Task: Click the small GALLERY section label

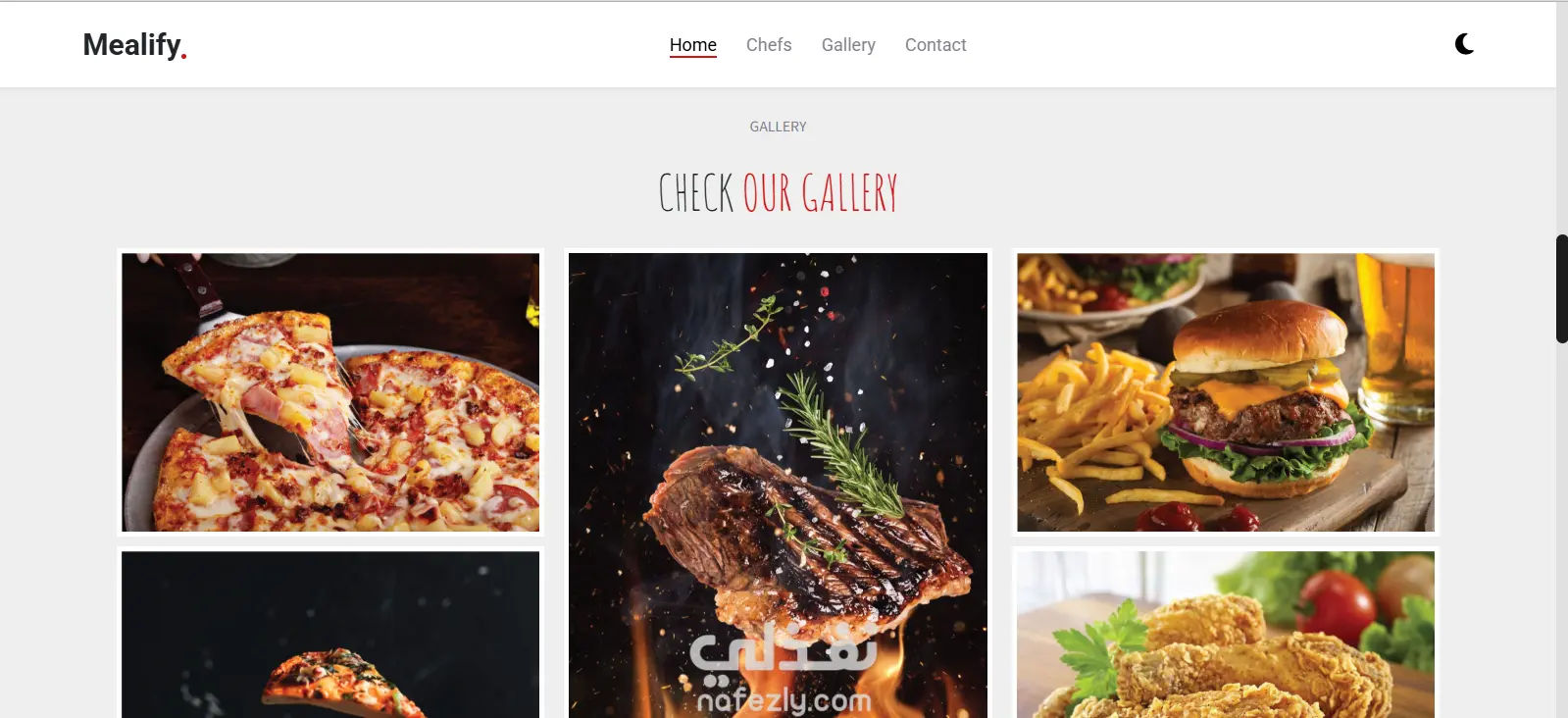Action: [x=778, y=127]
